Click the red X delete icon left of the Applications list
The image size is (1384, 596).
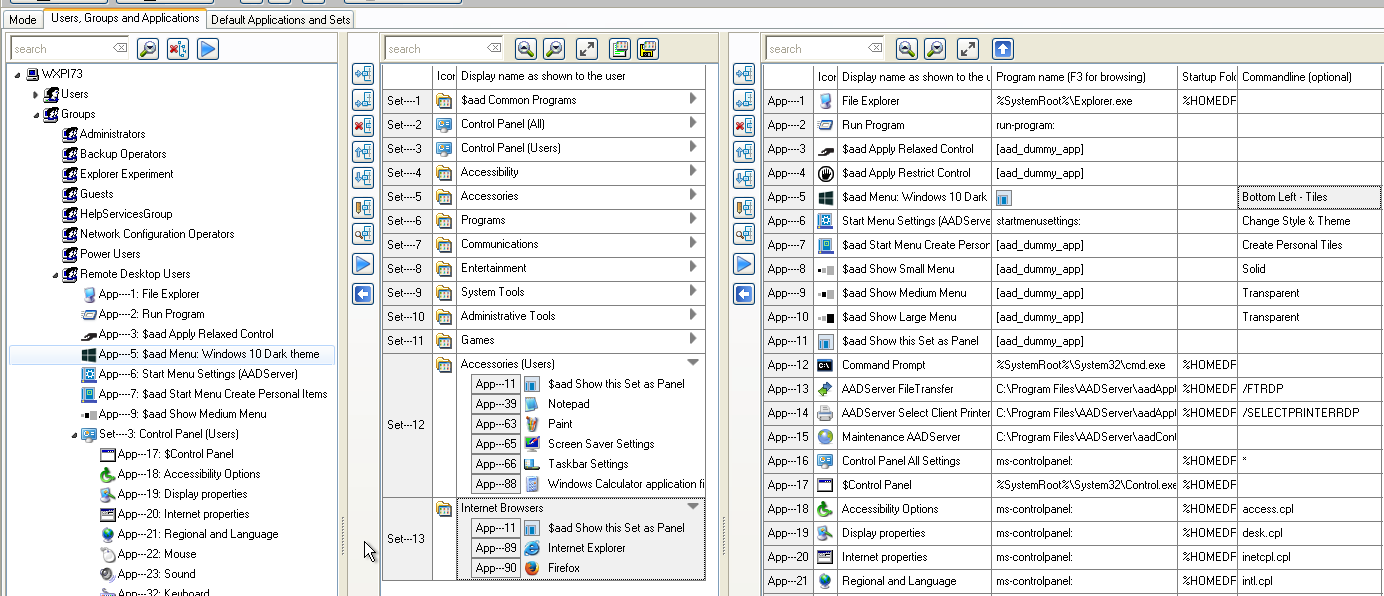tap(744, 125)
